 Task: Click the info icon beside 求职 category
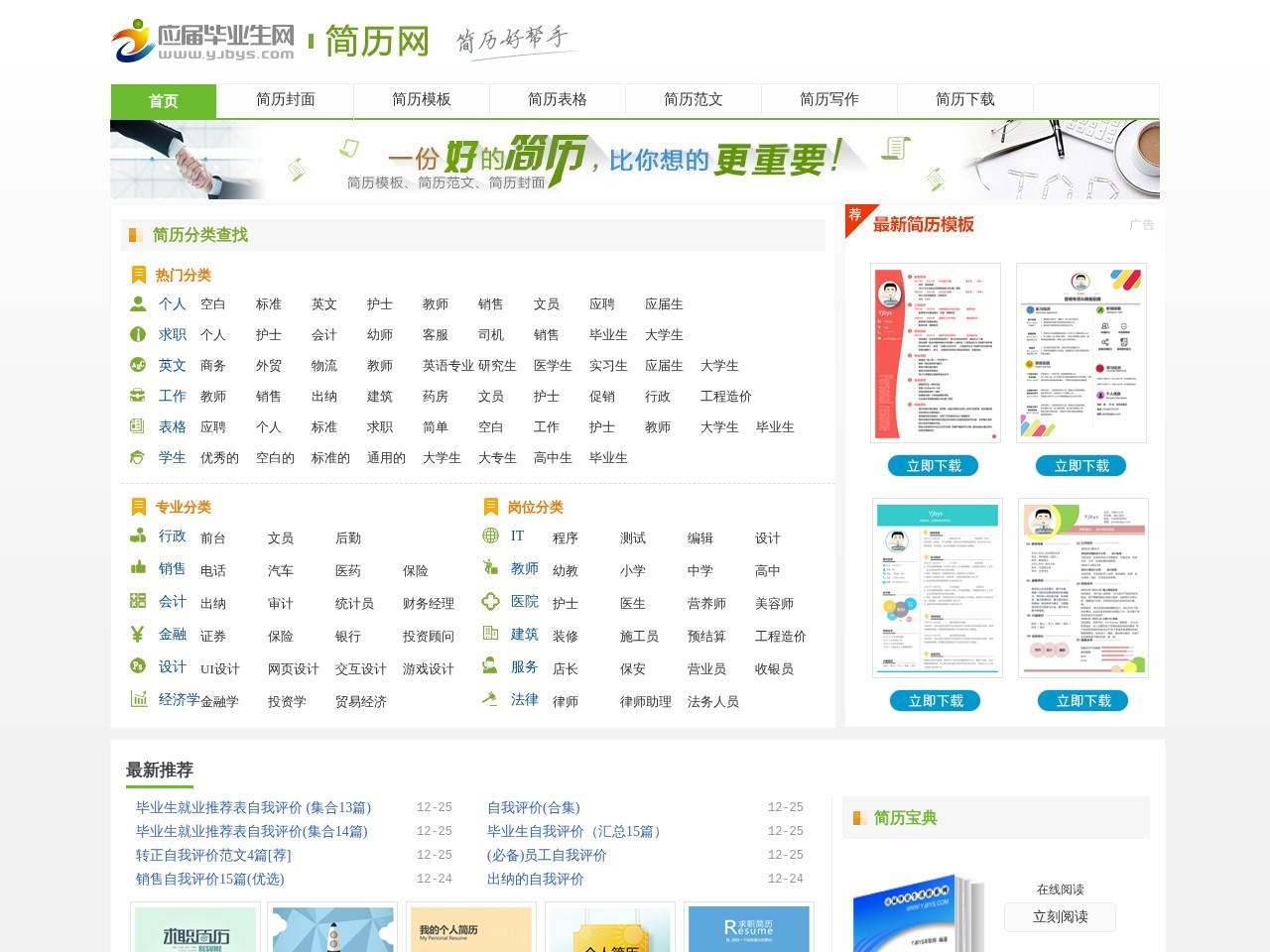pyautogui.click(x=138, y=334)
